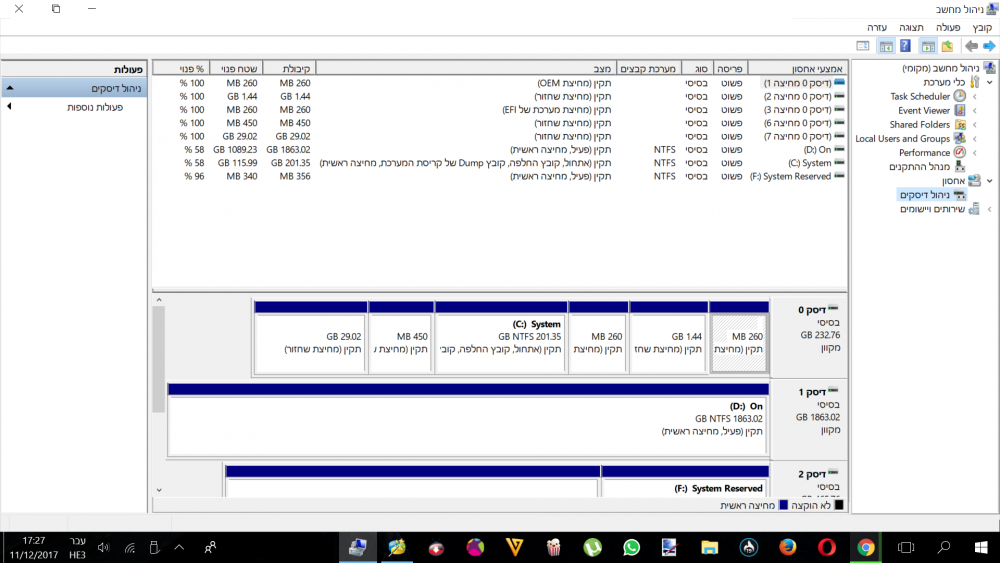Open the פעולה menu

coord(948,27)
